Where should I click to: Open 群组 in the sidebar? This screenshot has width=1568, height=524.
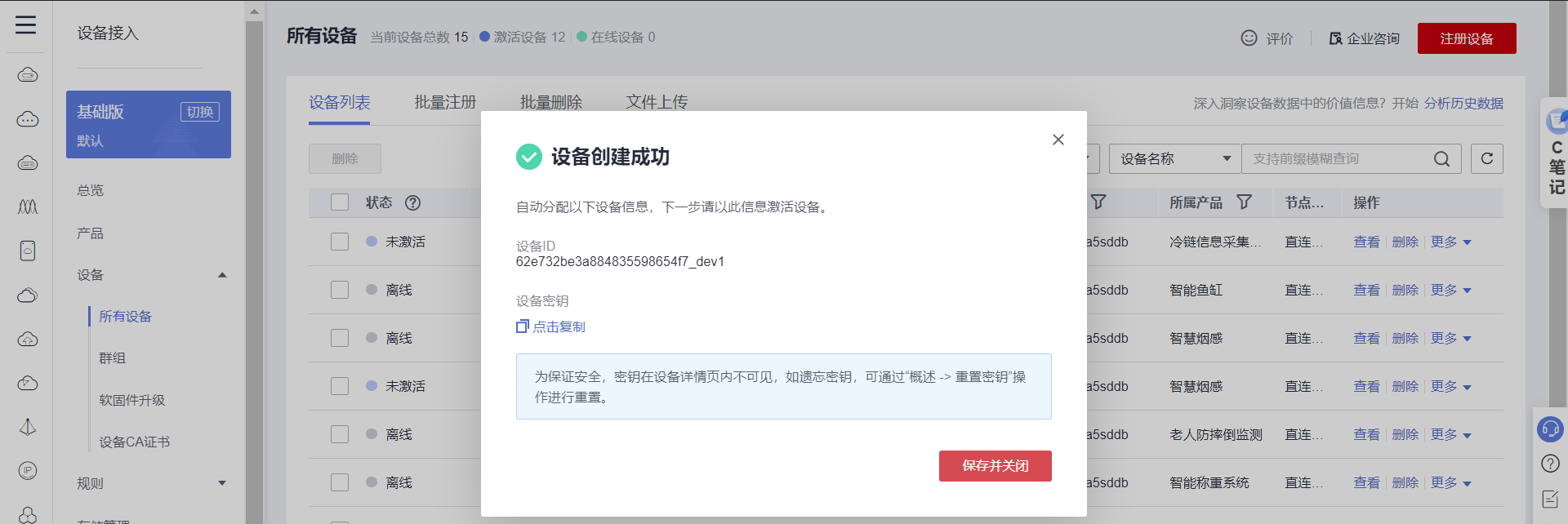tap(112, 358)
